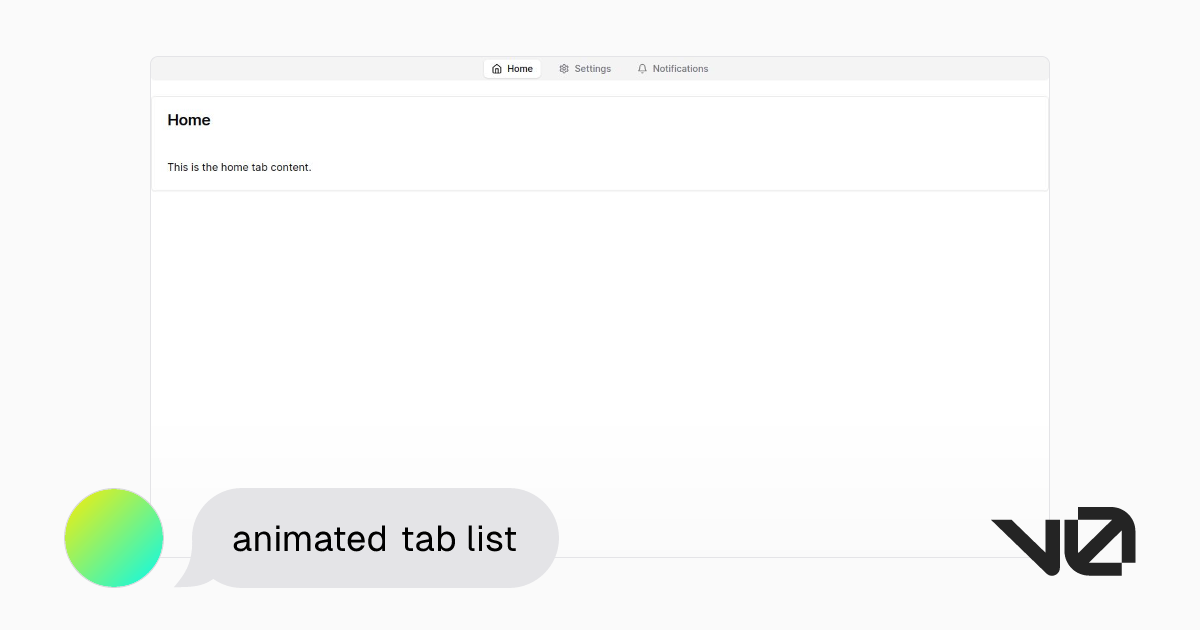Click the v0 logo in the bottom right
This screenshot has width=1200, height=630.
[x=1063, y=543]
